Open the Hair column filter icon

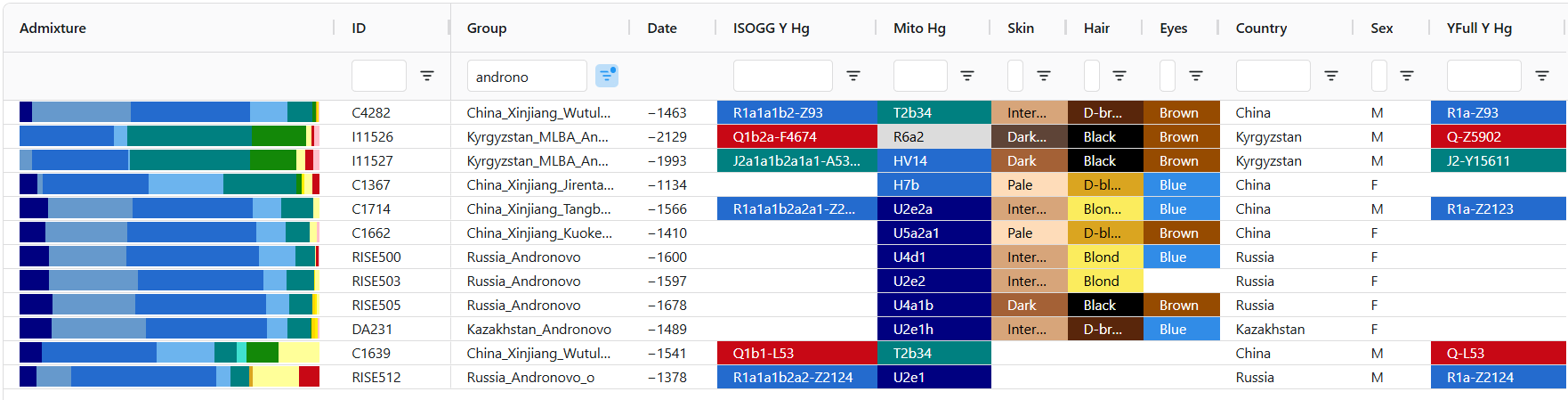pos(1119,77)
